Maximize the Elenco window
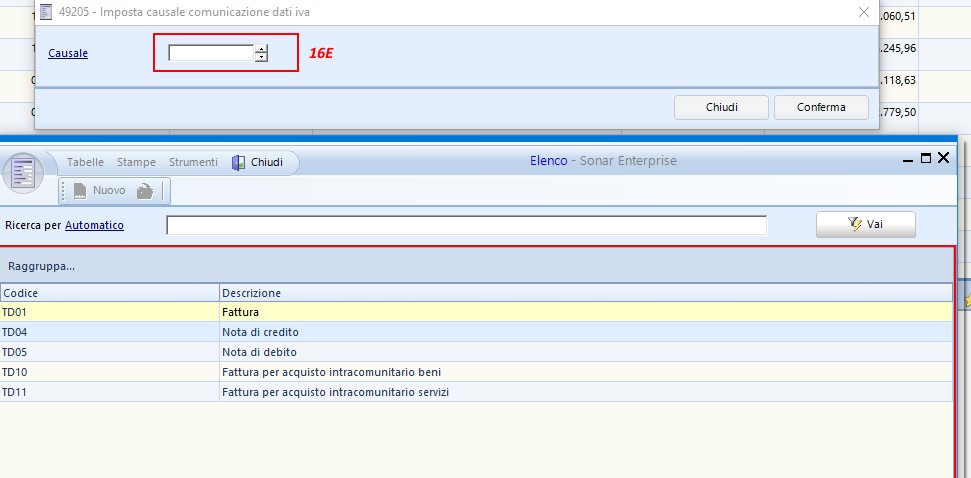The height and width of the screenshot is (478, 971). [925, 158]
